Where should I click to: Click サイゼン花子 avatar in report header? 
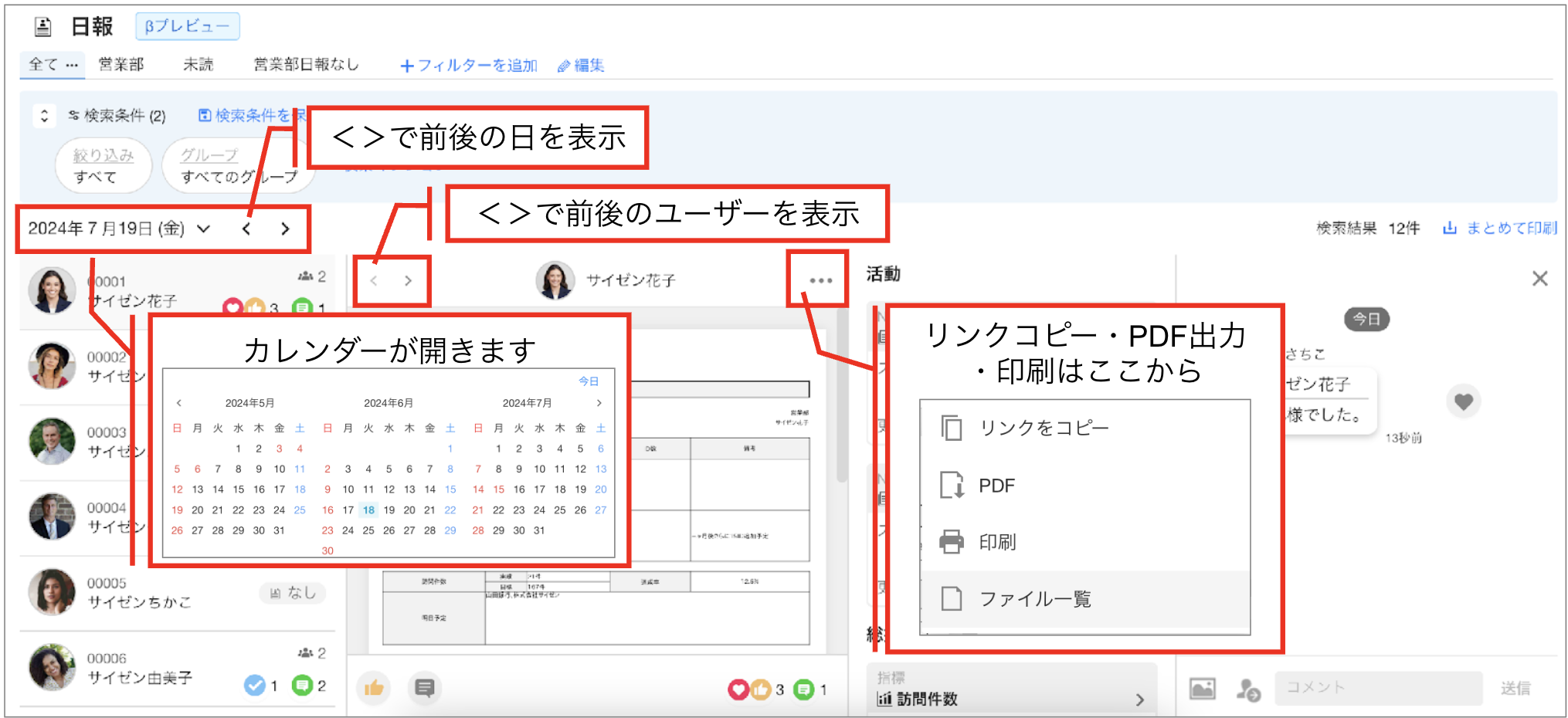[555, 280]
